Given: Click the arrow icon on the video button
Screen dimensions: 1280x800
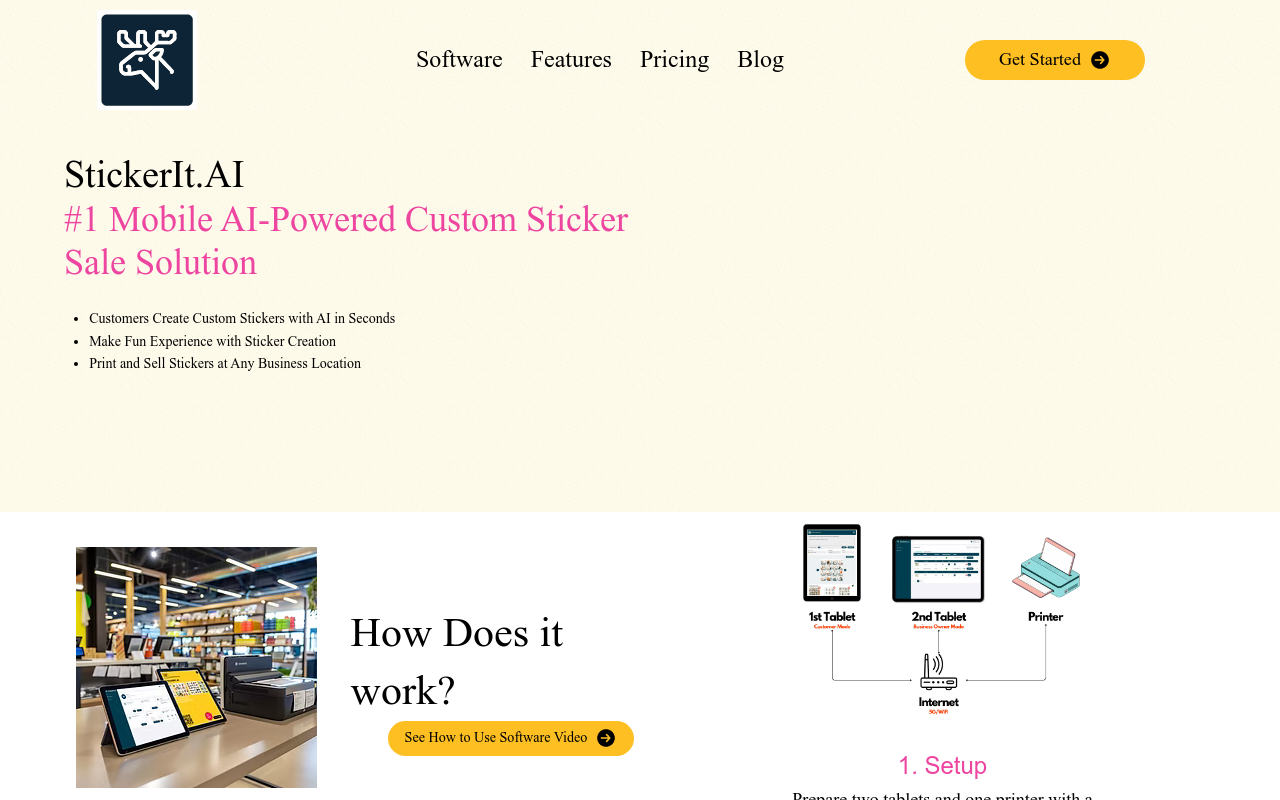Looking at the screenshot, I should (606, 738).
